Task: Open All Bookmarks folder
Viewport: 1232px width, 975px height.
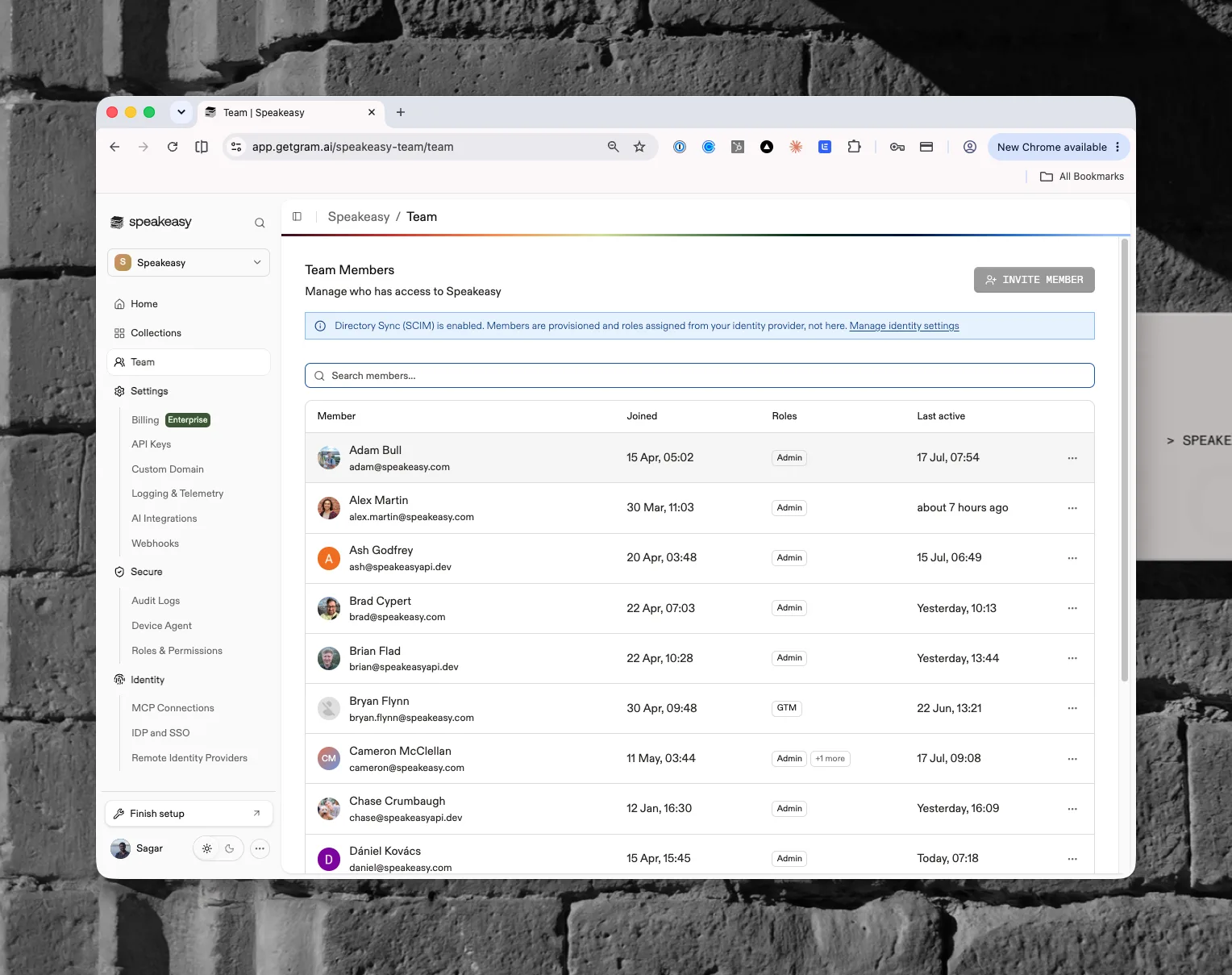Action: pos(1082,177)
